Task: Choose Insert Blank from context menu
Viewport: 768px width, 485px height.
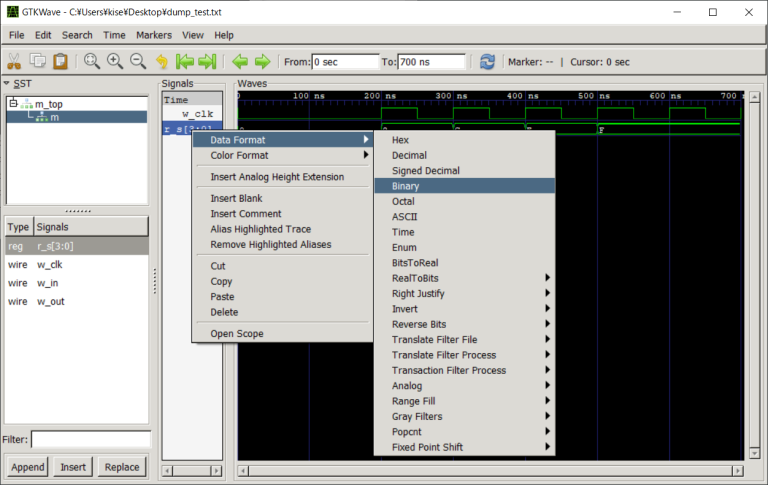Action: (238, 198)
